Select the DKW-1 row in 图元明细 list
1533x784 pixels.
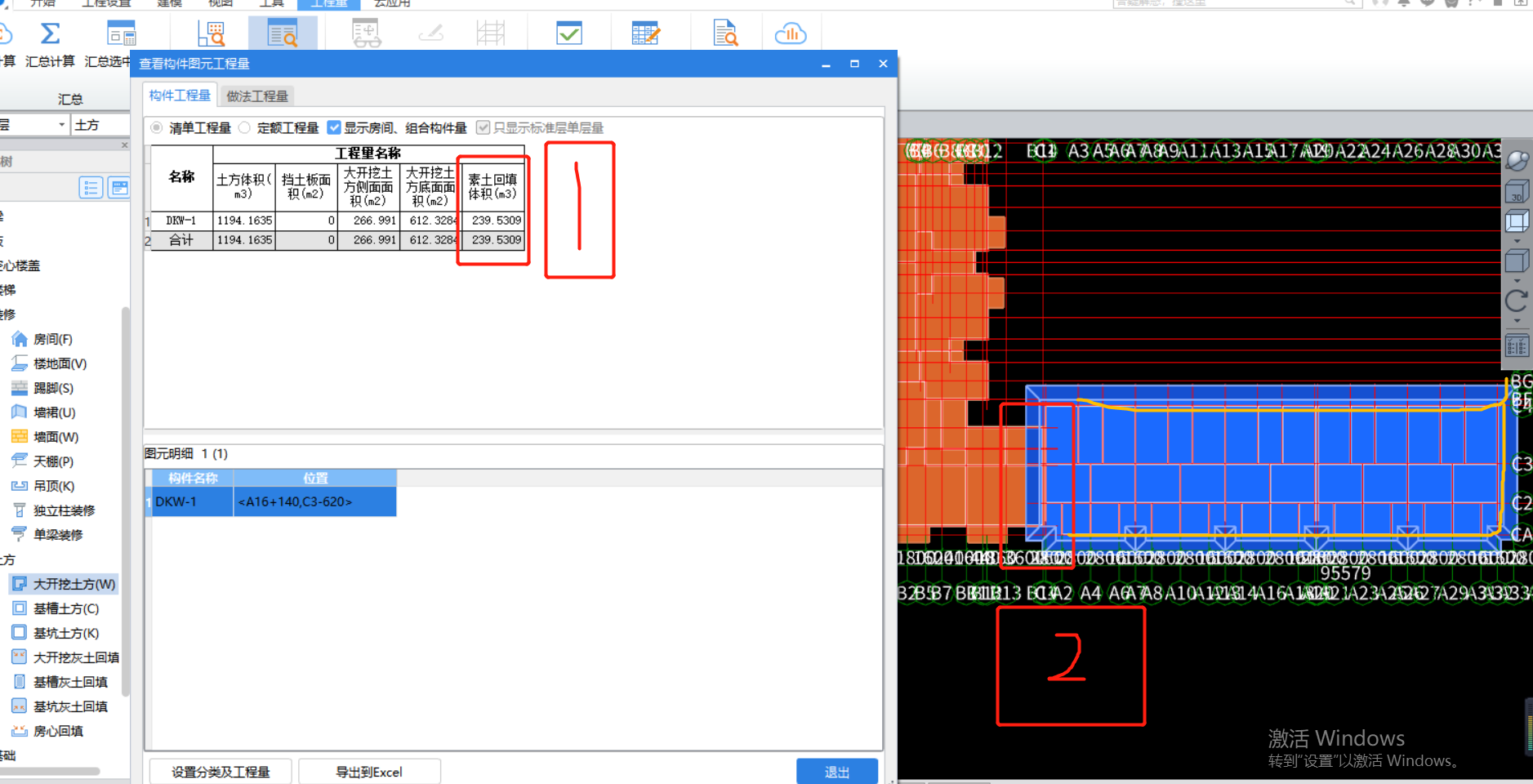[271, 501]
